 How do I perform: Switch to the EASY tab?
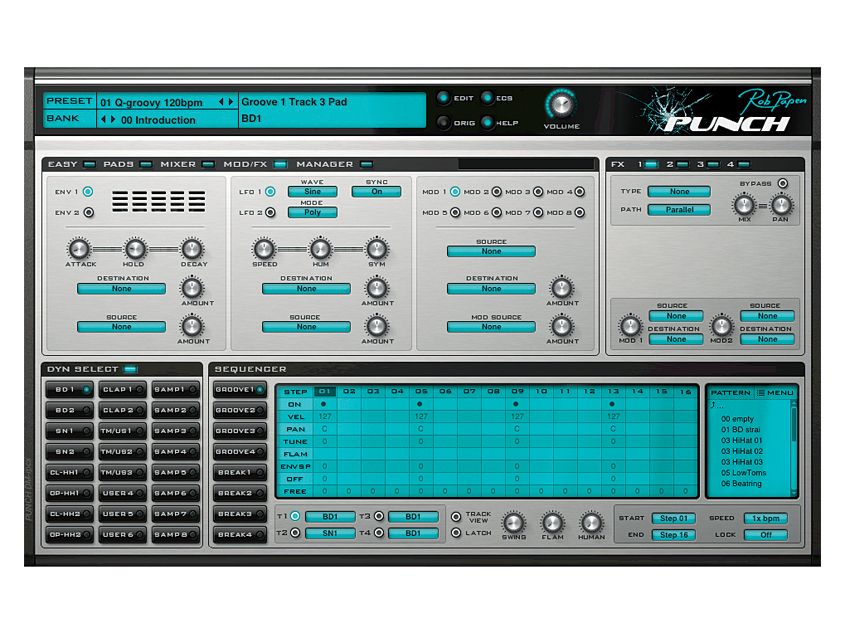point(72,164)
